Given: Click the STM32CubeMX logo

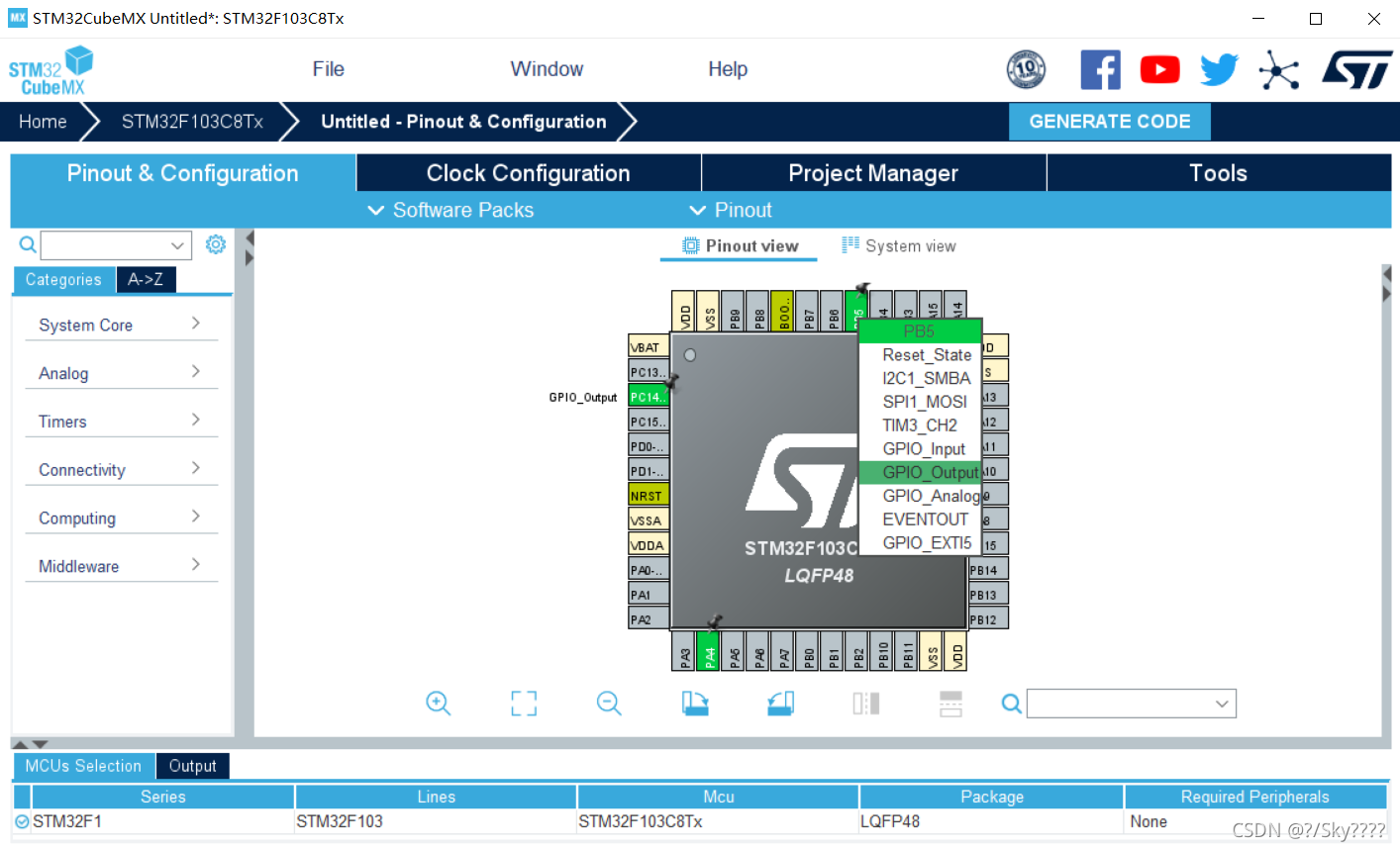Looking at the screenshot, I should pos(50,71).
